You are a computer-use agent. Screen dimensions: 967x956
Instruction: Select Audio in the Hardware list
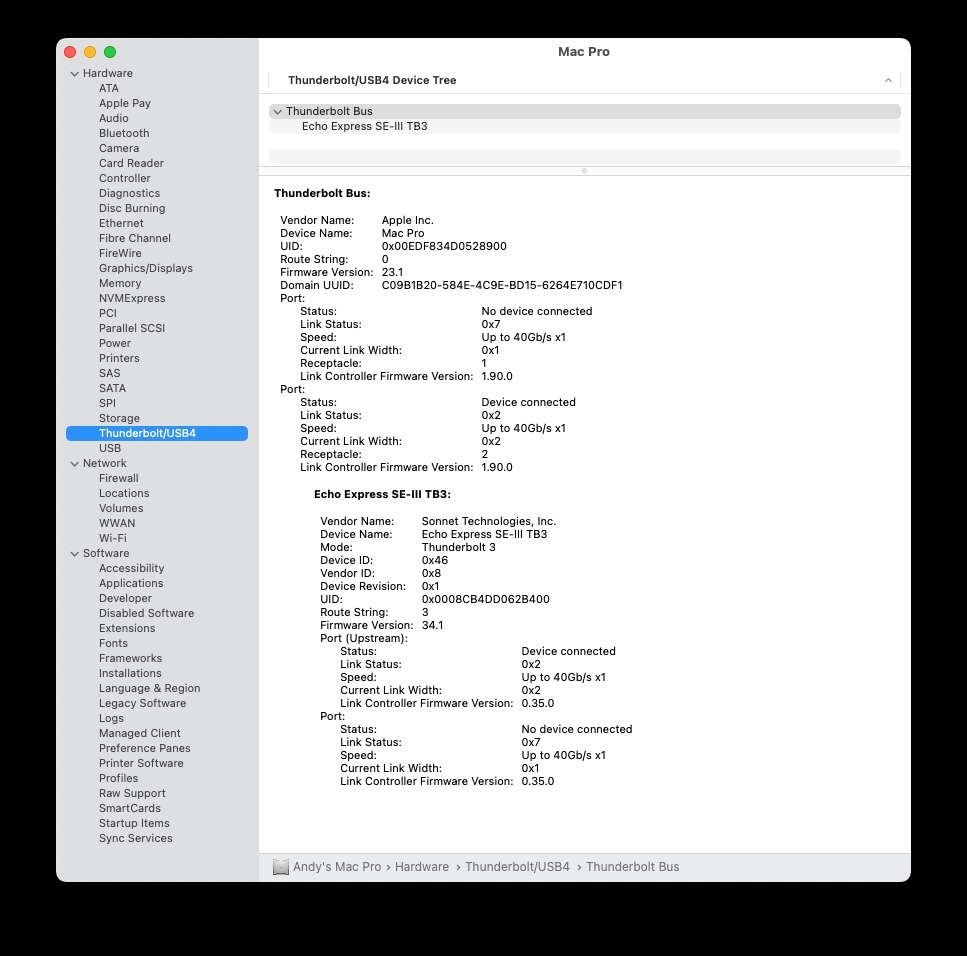tap(113, 118)
